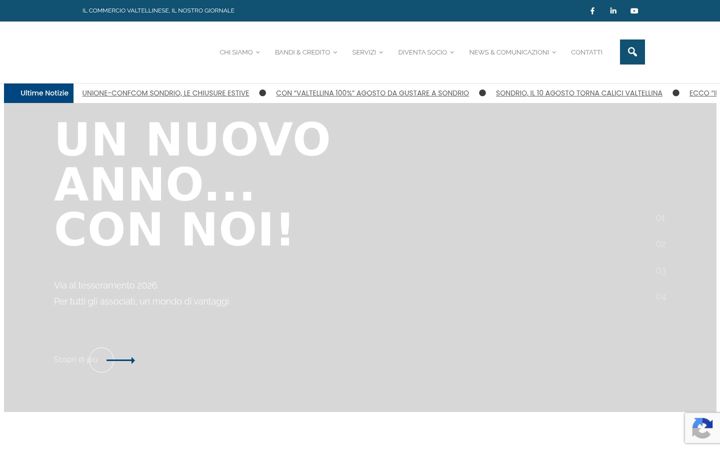Image resolution: width=720 pixels, height=450 pixels.
Task: Go to slide 01
Action: click(x=660, y=218)
